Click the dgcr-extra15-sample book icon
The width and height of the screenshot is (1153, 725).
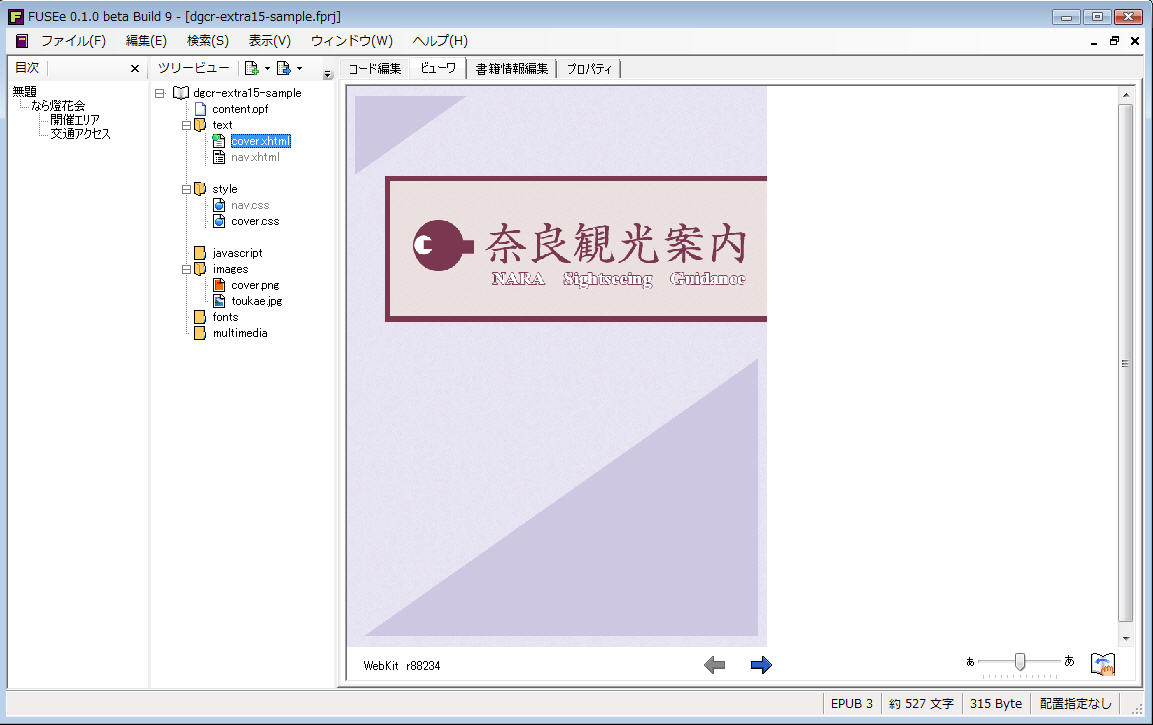coord(180,93)
